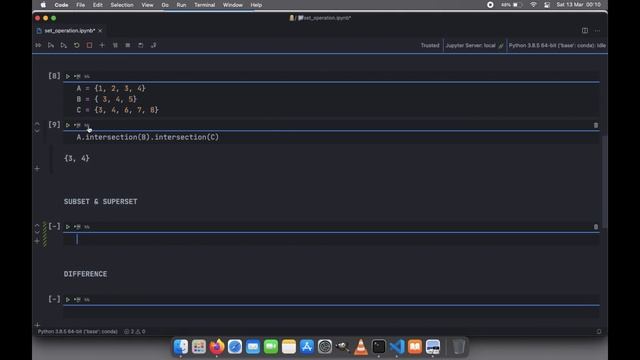This screenshot has height=360, width=640.
Task: Click the intersection code line in cell [9]
Action: pyautogui.click(x=147, y=137)
